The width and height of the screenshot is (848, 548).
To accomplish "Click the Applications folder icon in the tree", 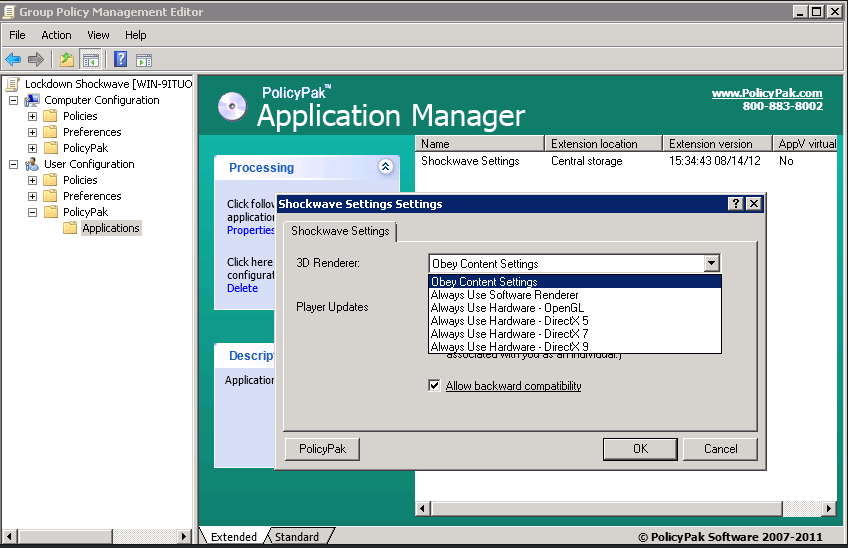I will tap(70, 228).
